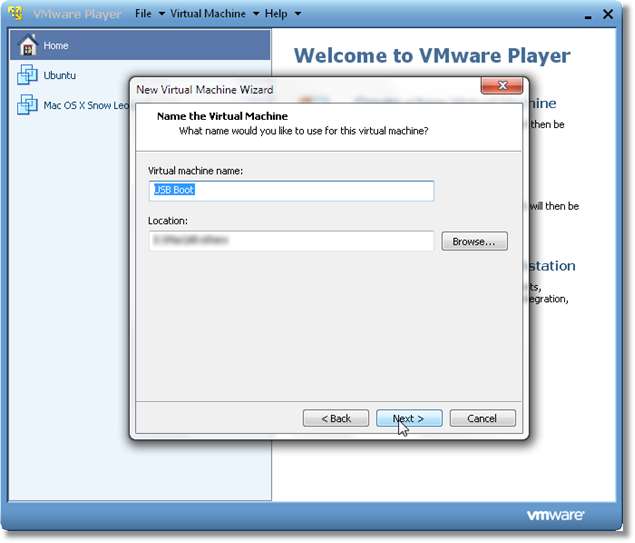This screenshot has width=635, height=543.
Task: Minimize the VMware Player window
Action: [588, 16]
